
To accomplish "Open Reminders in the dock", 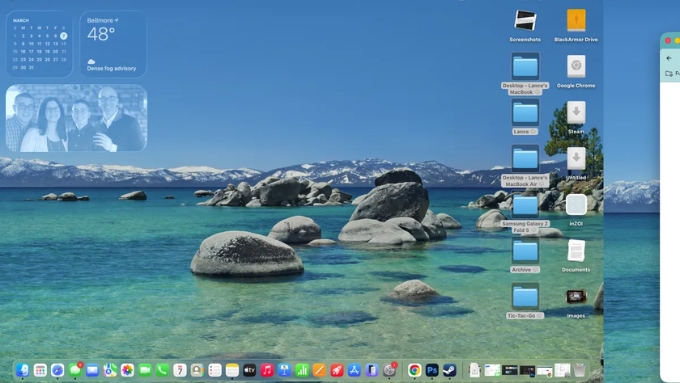I will pyautogui.click(x=215, y=370).
